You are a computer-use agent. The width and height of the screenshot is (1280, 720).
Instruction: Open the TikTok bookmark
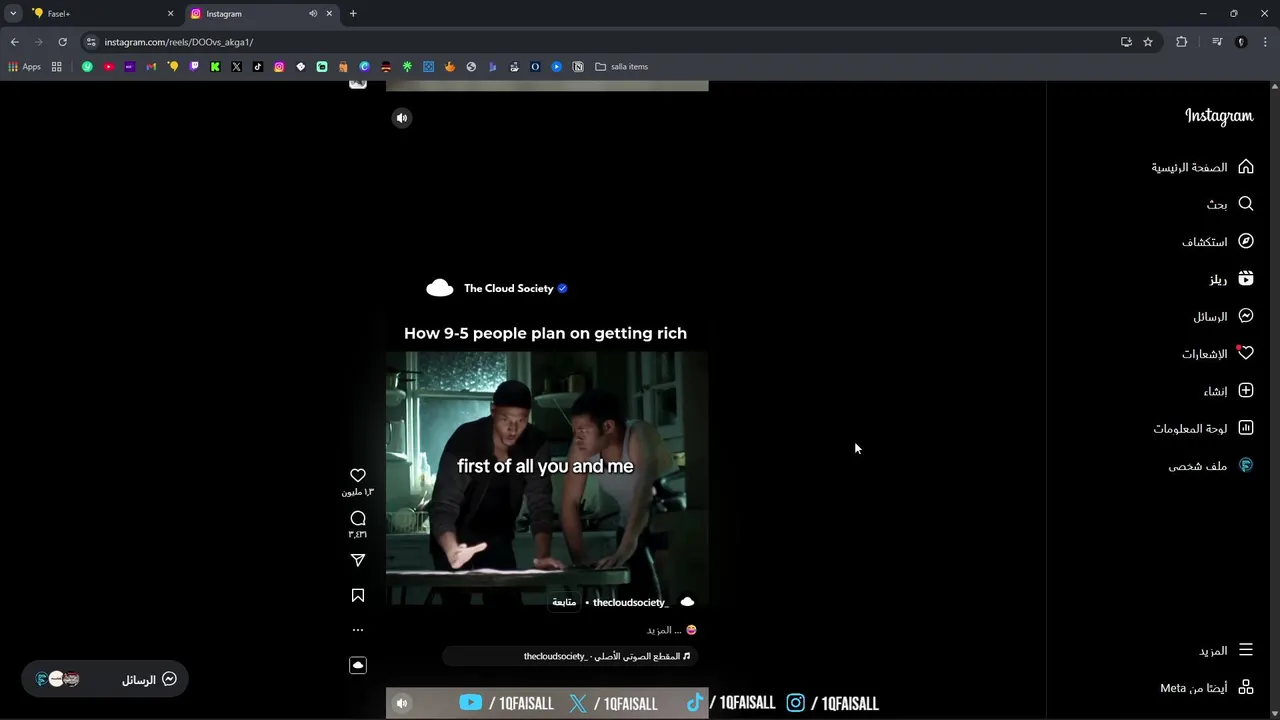258,67
